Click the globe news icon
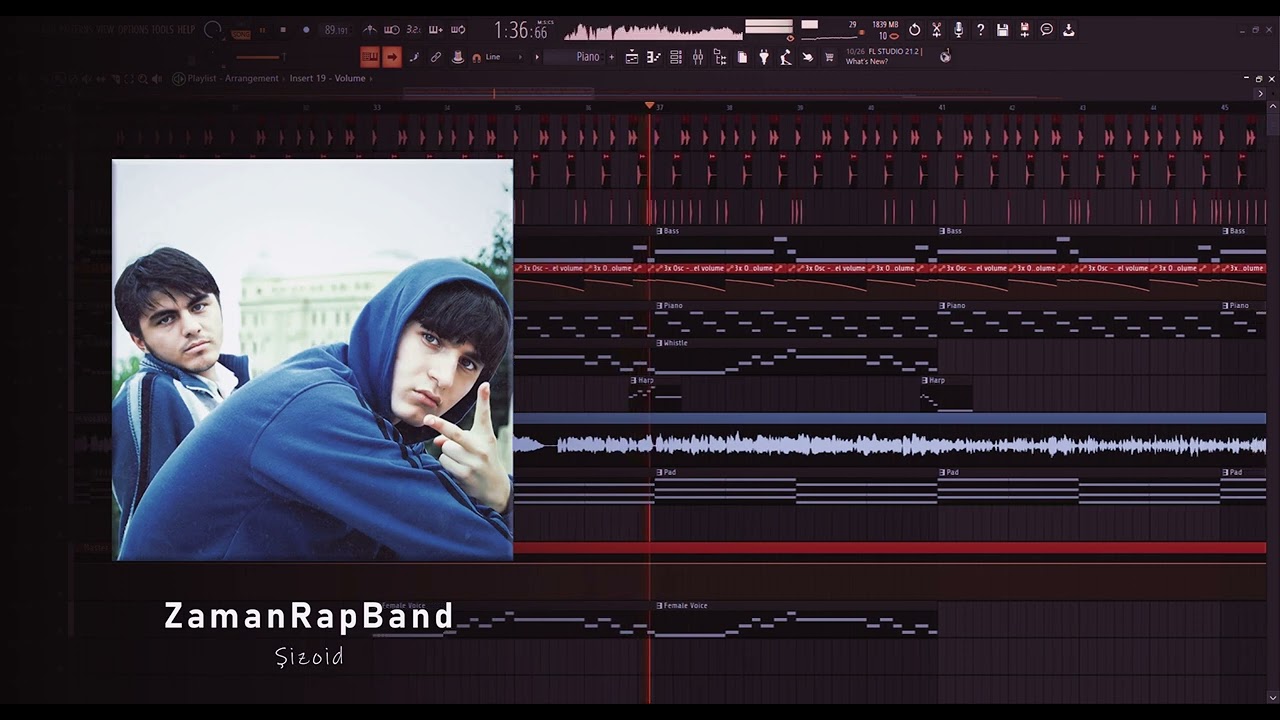The width and height of the screenshot is (1280, 720). click(945, 57)
